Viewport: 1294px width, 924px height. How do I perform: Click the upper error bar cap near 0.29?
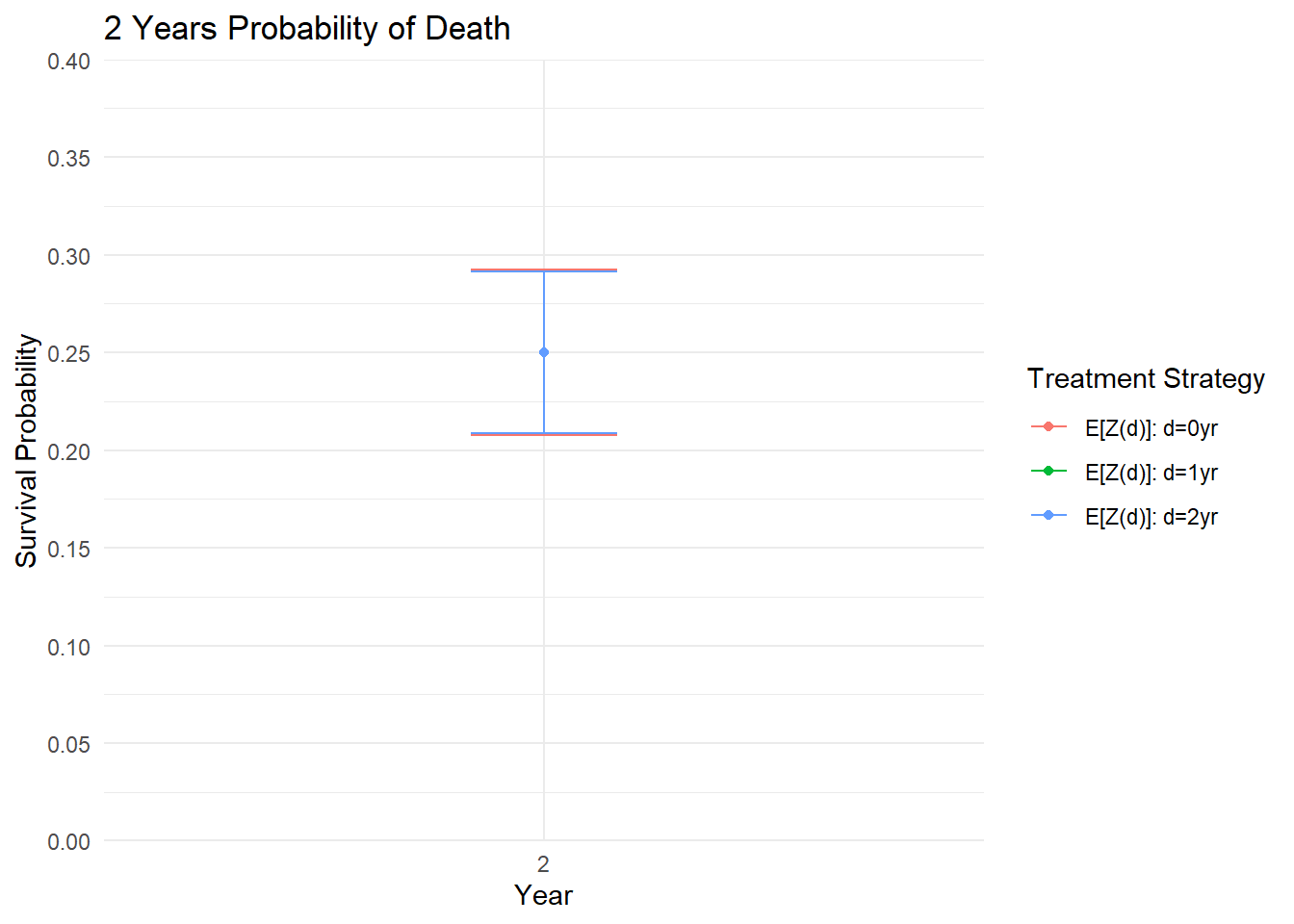click(x=544, y=270)
